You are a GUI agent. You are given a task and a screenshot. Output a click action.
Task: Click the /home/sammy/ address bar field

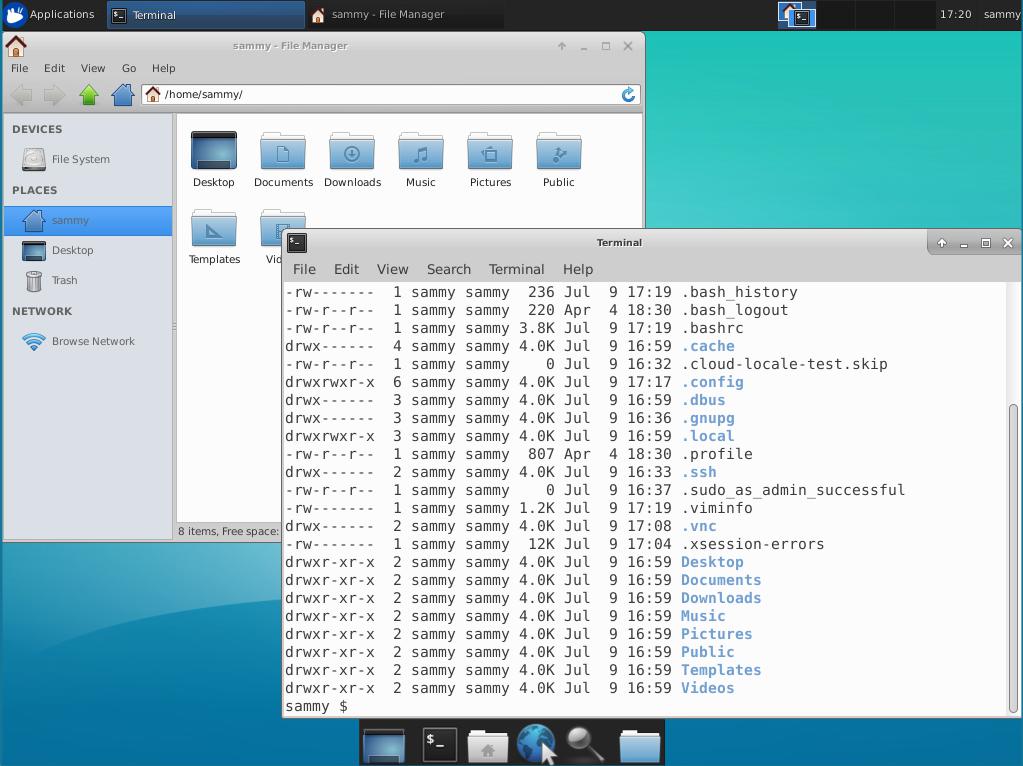tap(390, 94)
